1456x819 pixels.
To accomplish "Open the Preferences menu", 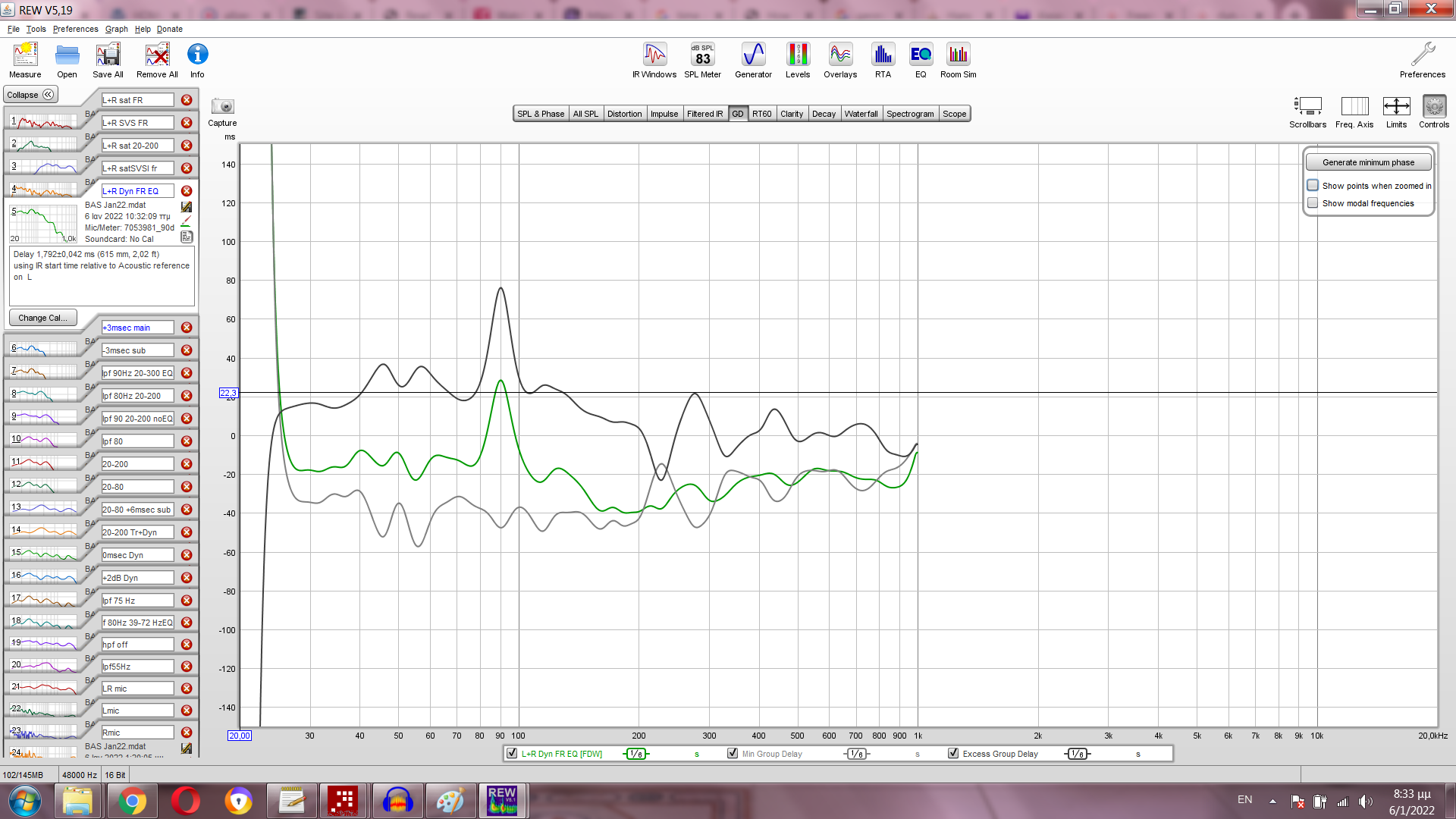I will click(x=75, y=29).
